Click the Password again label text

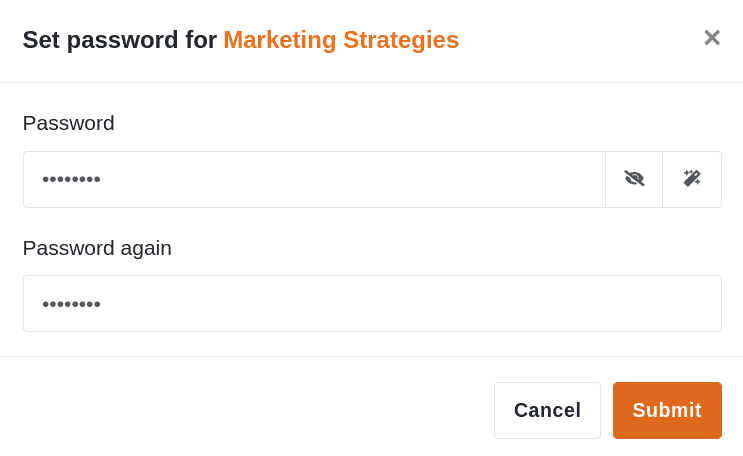(97, 248)
